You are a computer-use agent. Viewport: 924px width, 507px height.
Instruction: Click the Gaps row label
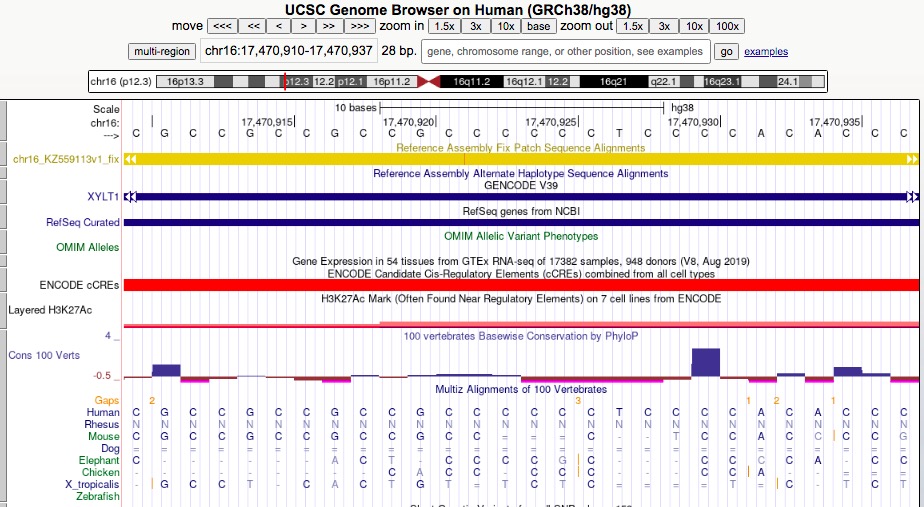click(x=107, y=400)
